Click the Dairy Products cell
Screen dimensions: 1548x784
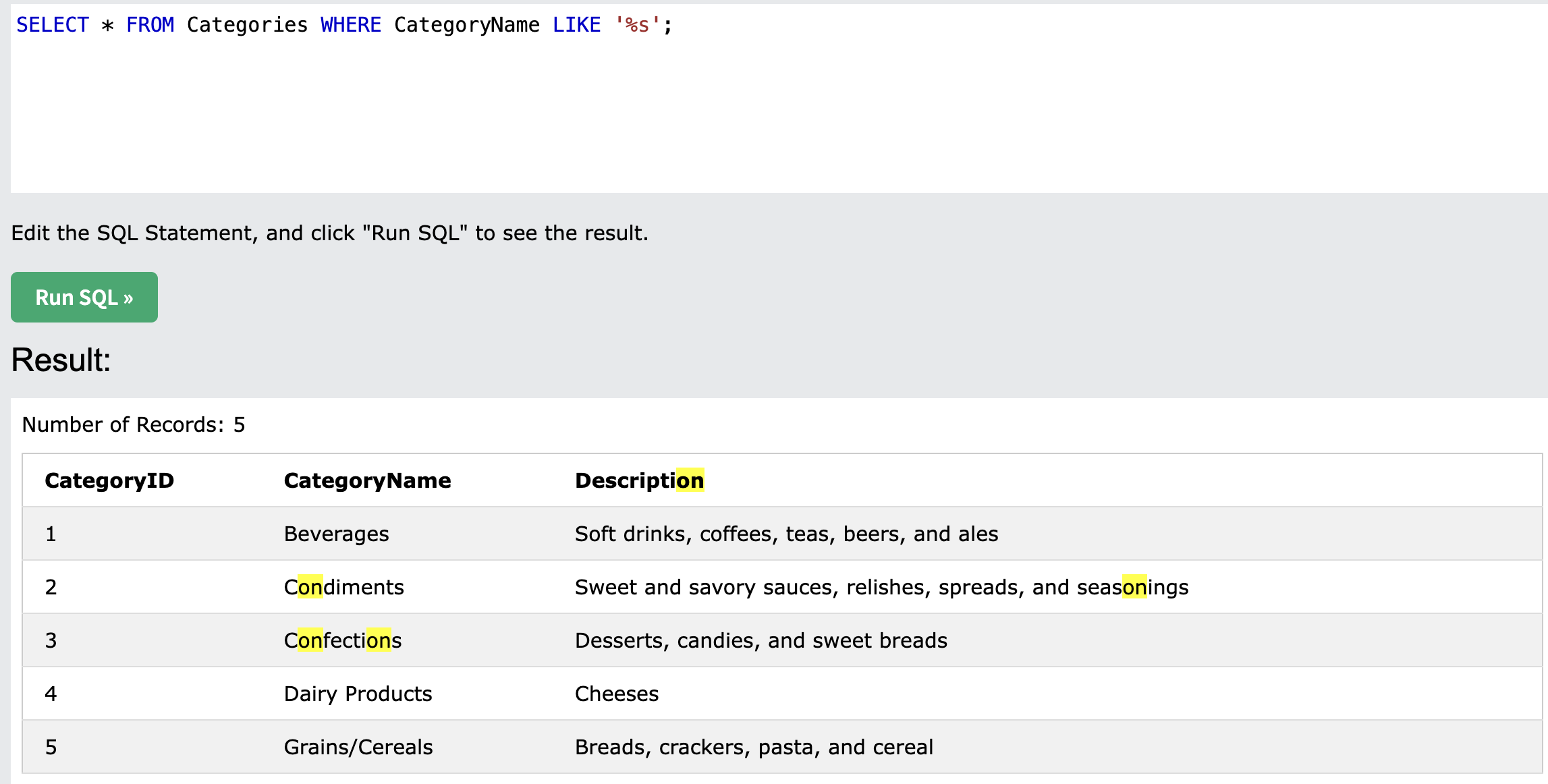coord(358,694)
